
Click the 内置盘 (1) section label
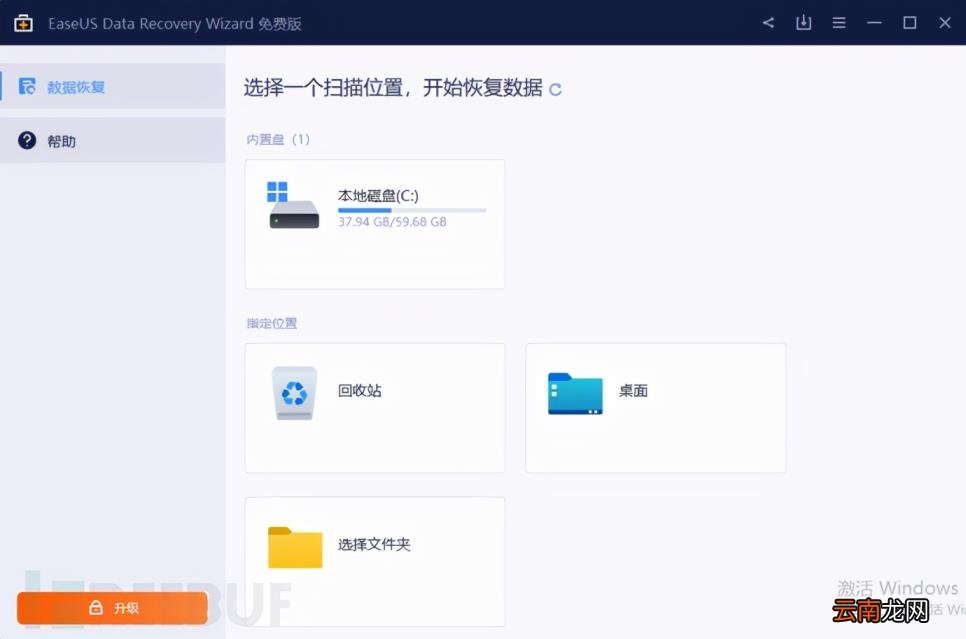point(278,139)
